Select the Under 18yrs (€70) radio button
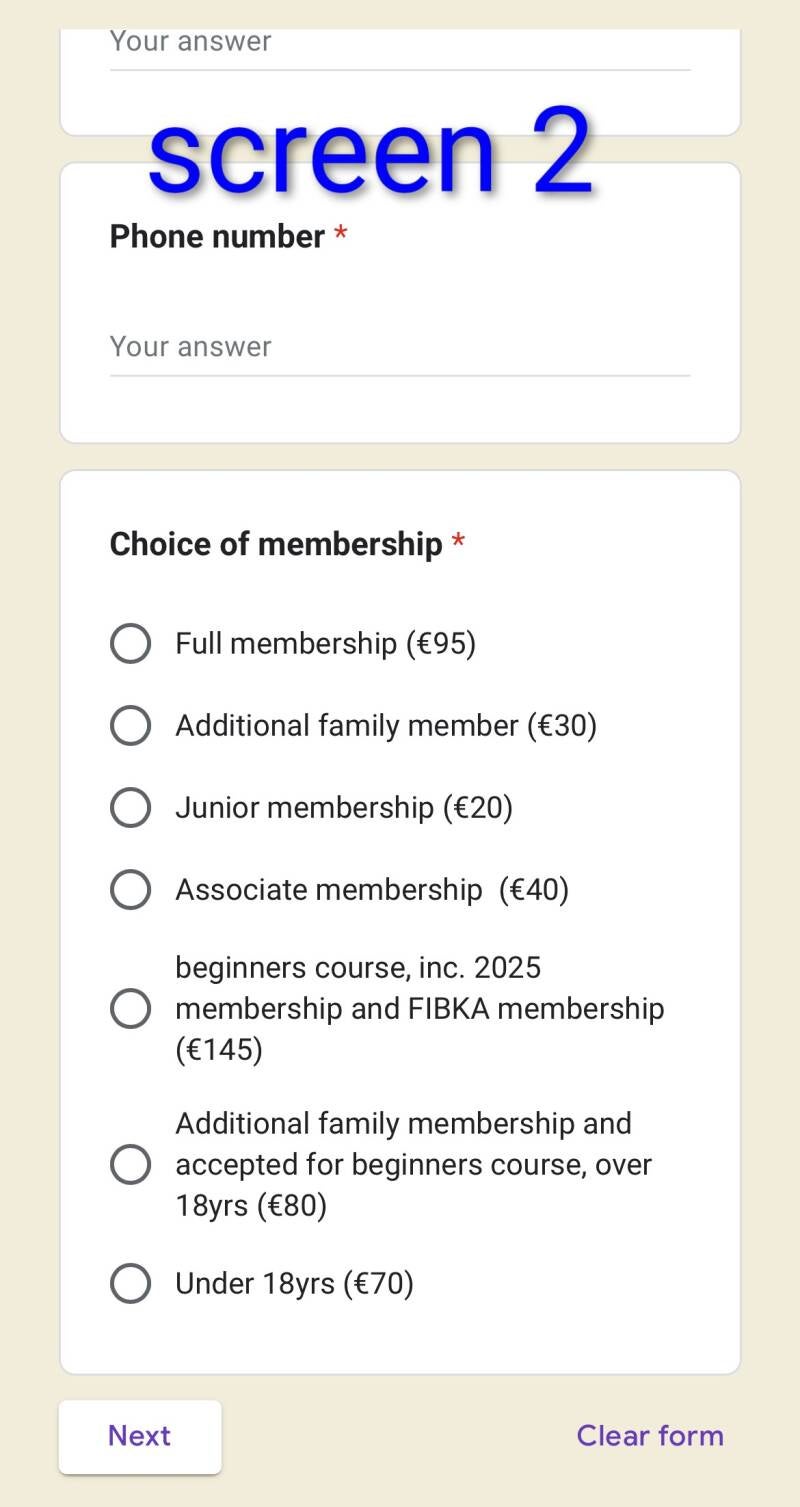Viewport: 800px width, 1507px height. point(130,1283)
